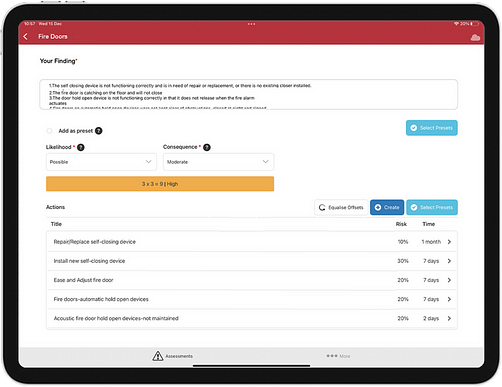Open the Consequence dropdown showing Moderate

218,162
